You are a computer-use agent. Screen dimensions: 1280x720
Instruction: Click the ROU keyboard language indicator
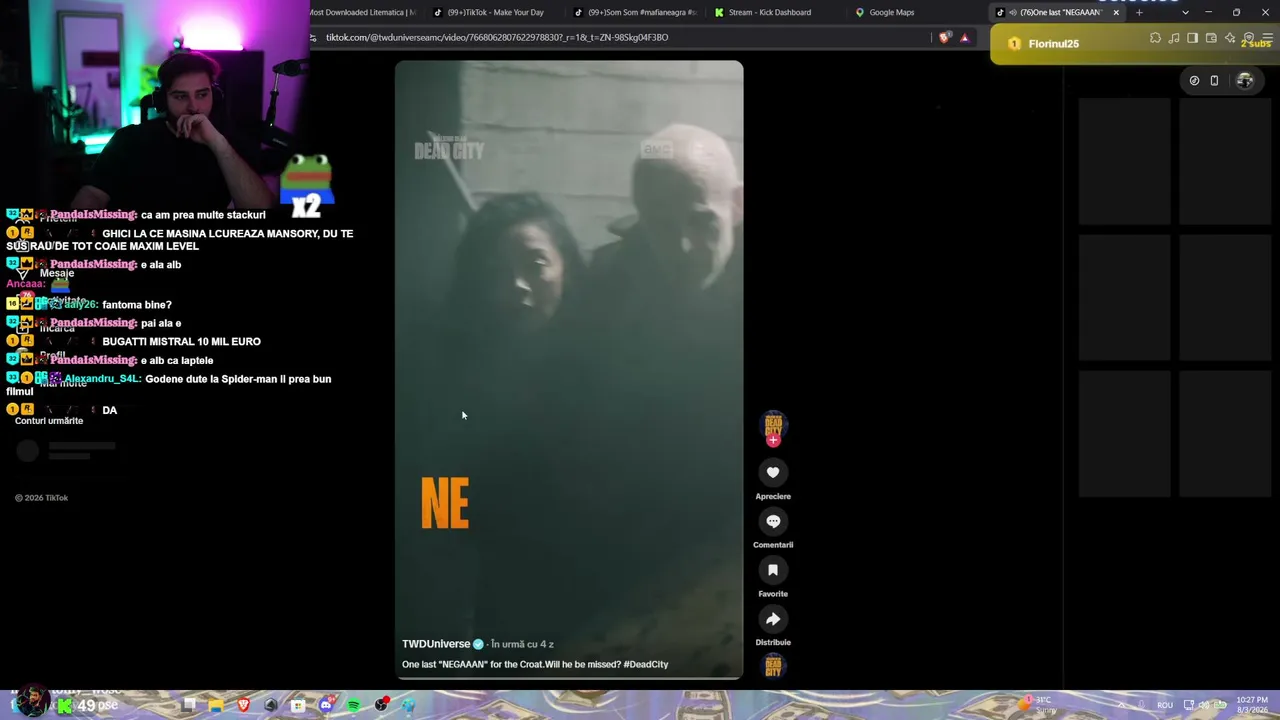click(x=1165, y=705)
